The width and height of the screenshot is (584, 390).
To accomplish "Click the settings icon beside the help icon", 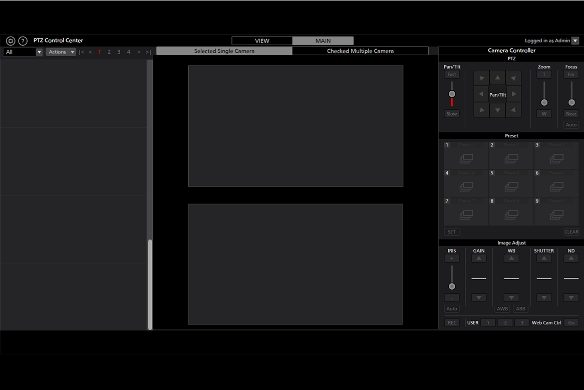I will pos(10,41).
